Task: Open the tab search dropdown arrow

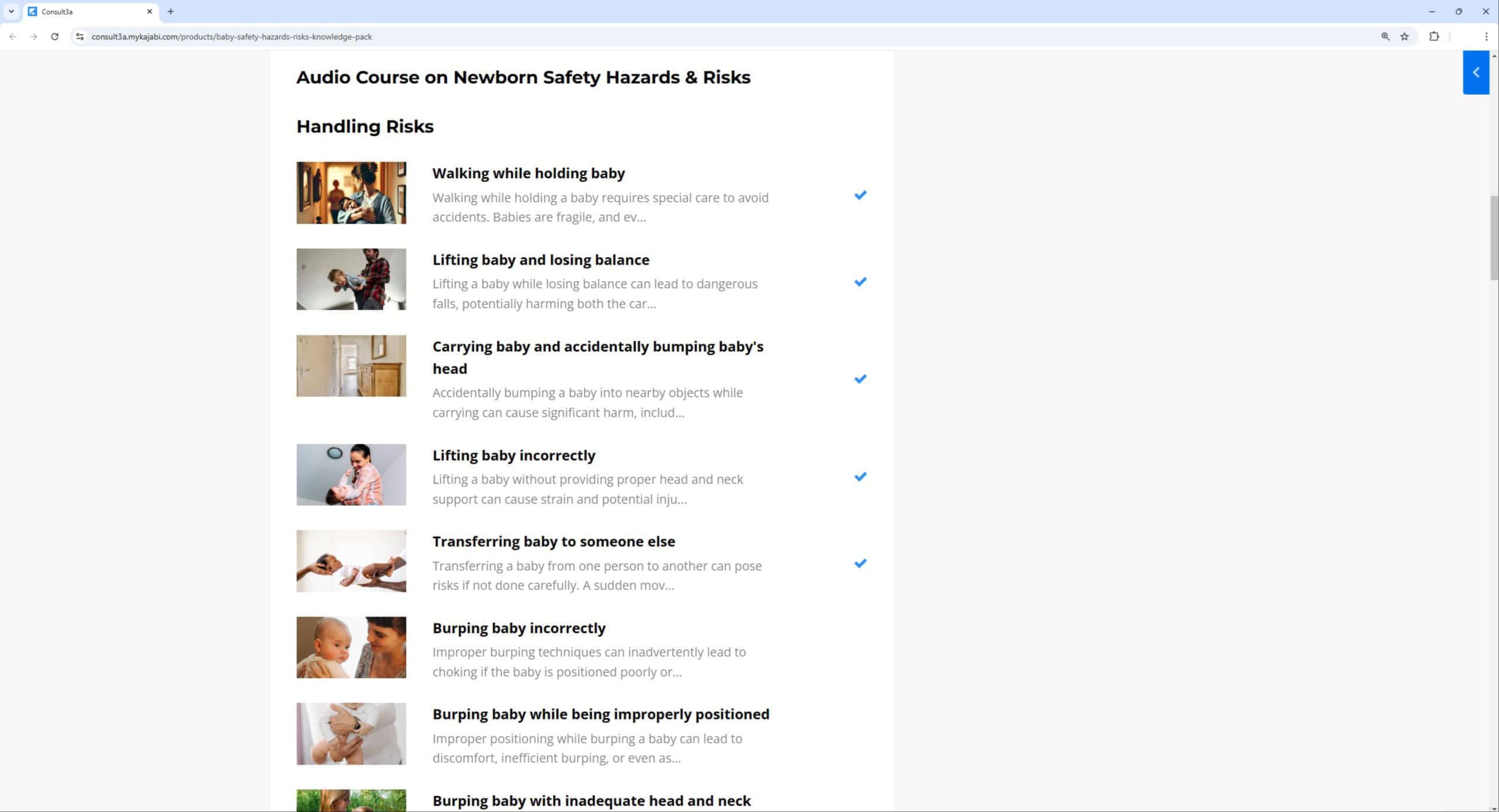Action: (x=11, y=11)
